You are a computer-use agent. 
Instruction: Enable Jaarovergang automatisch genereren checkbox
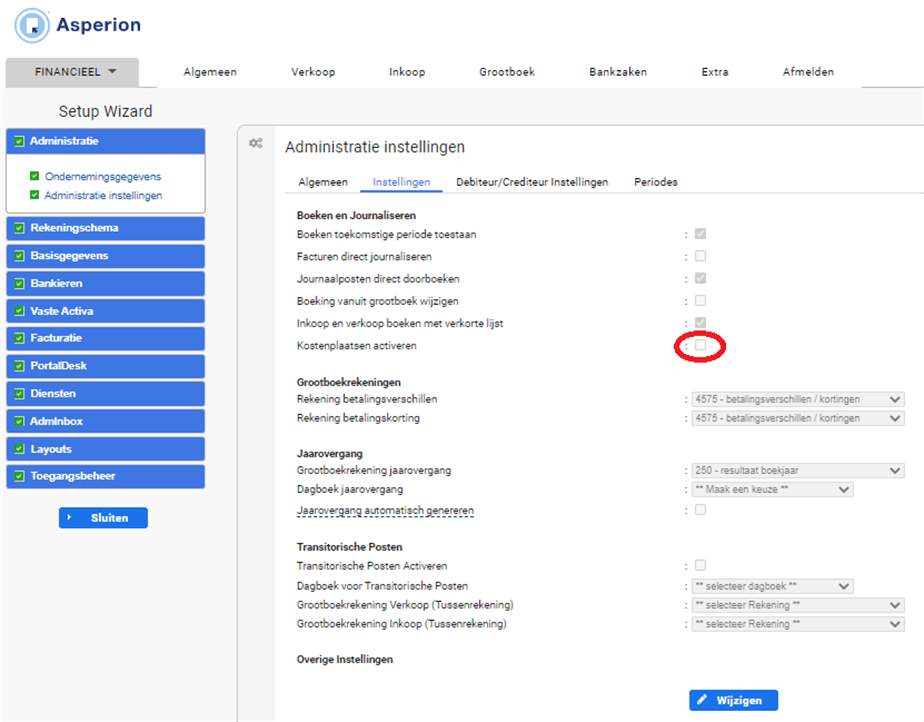point(700,509)
